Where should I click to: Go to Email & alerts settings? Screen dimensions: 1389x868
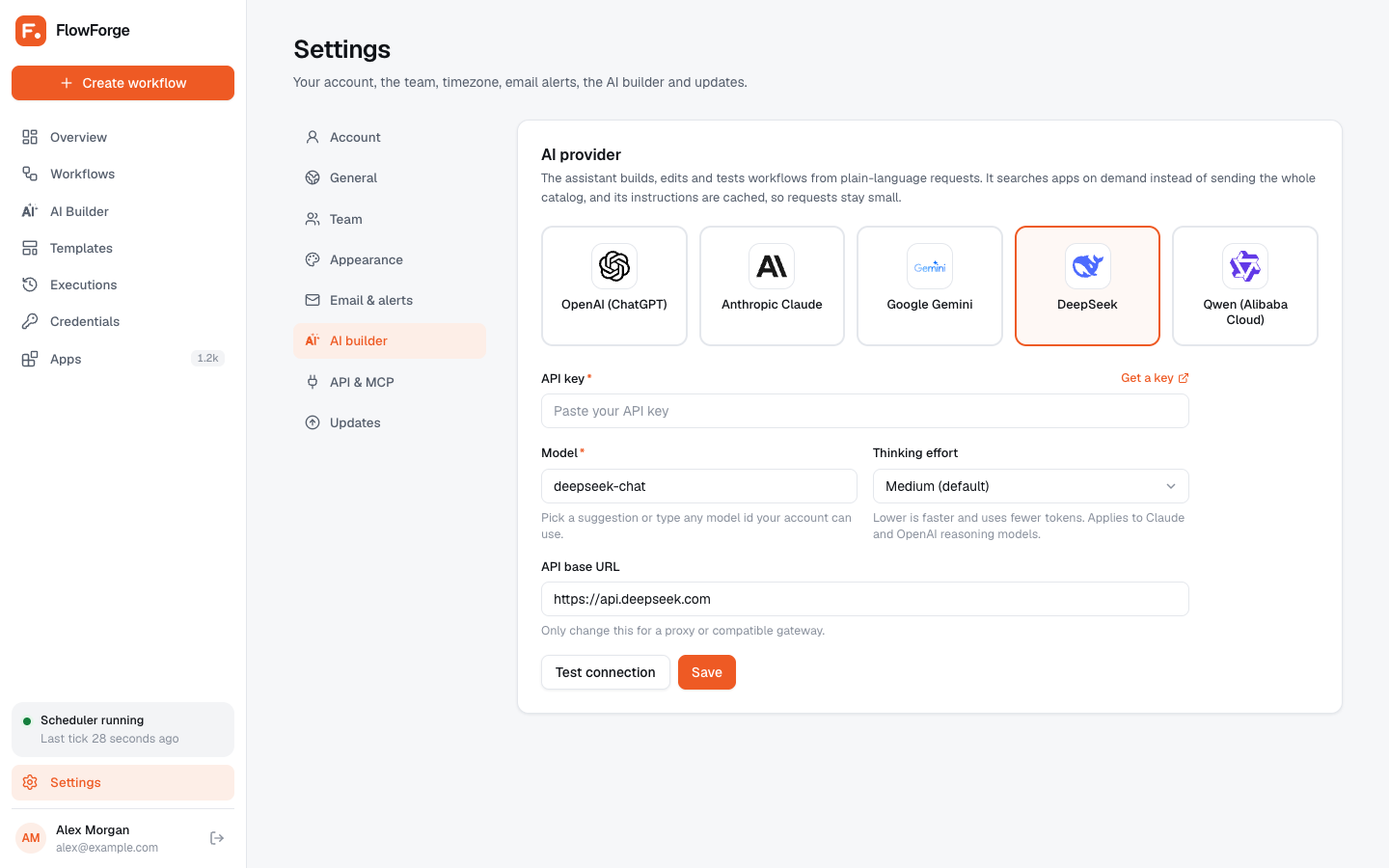[390, 300]
